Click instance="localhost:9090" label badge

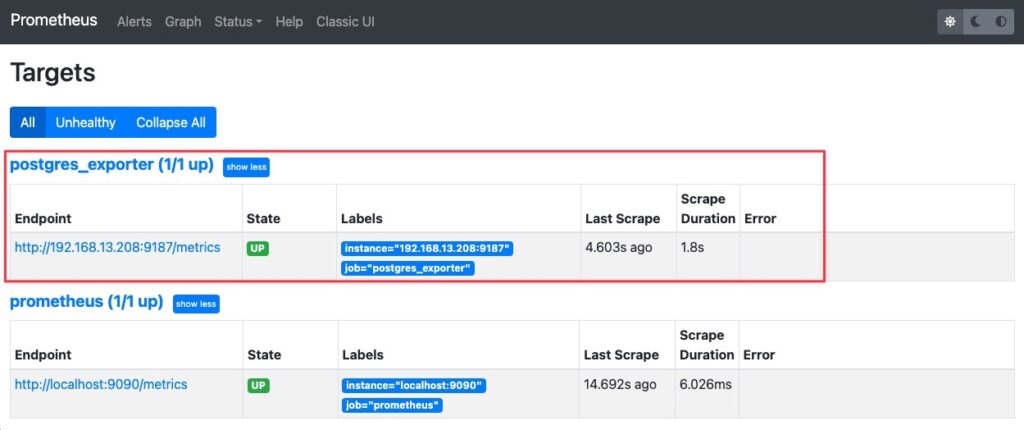point(414,386)
